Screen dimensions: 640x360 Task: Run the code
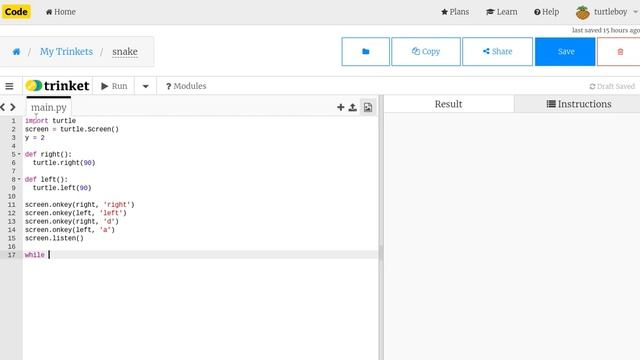click(x=114, y=86)
